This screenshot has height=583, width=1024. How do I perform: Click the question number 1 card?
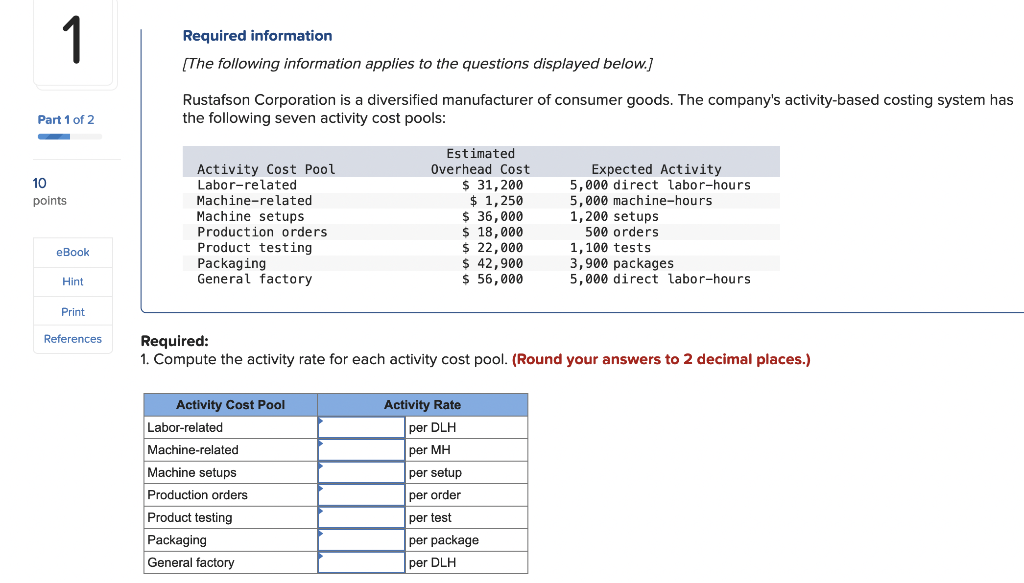coord(73,42)
